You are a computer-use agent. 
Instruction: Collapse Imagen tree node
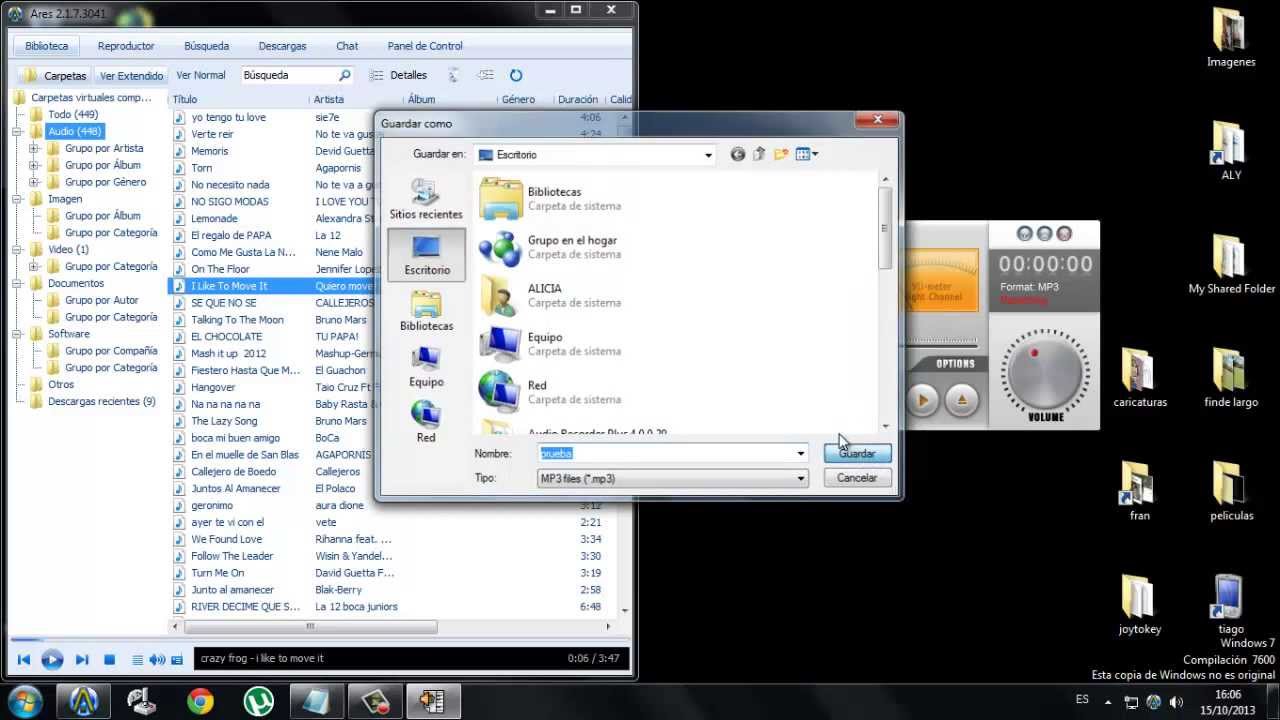[x=18, y=199]
